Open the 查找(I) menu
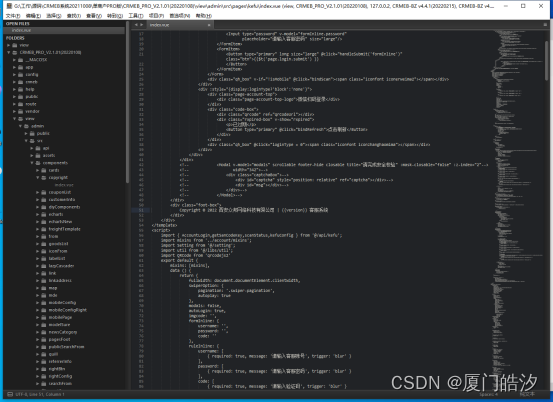Viewport: 553px width, 402px height. pyautogui.click(x=74, y=16)
